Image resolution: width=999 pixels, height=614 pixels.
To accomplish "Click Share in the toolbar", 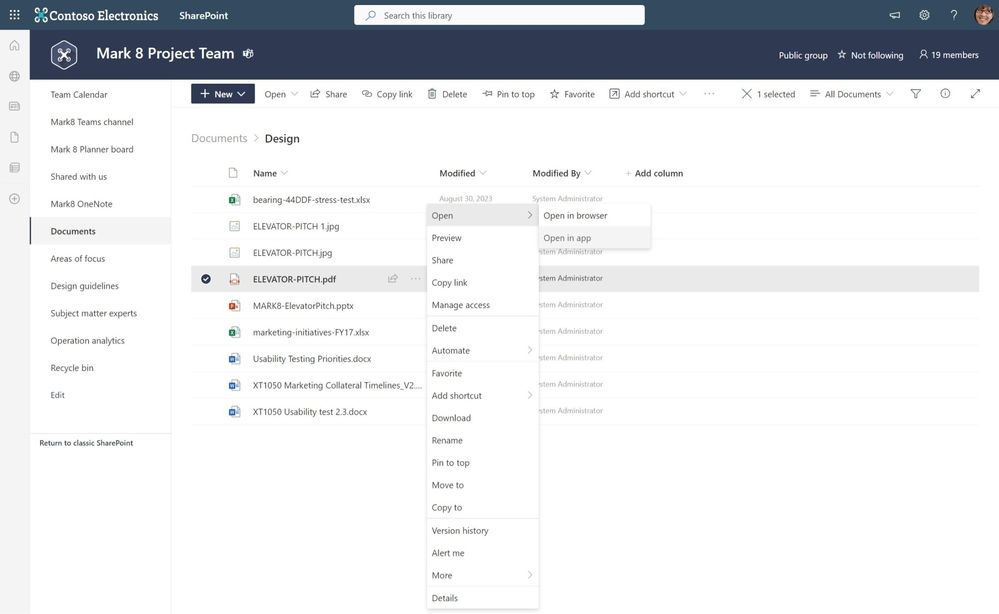I will tap(329, 94).
